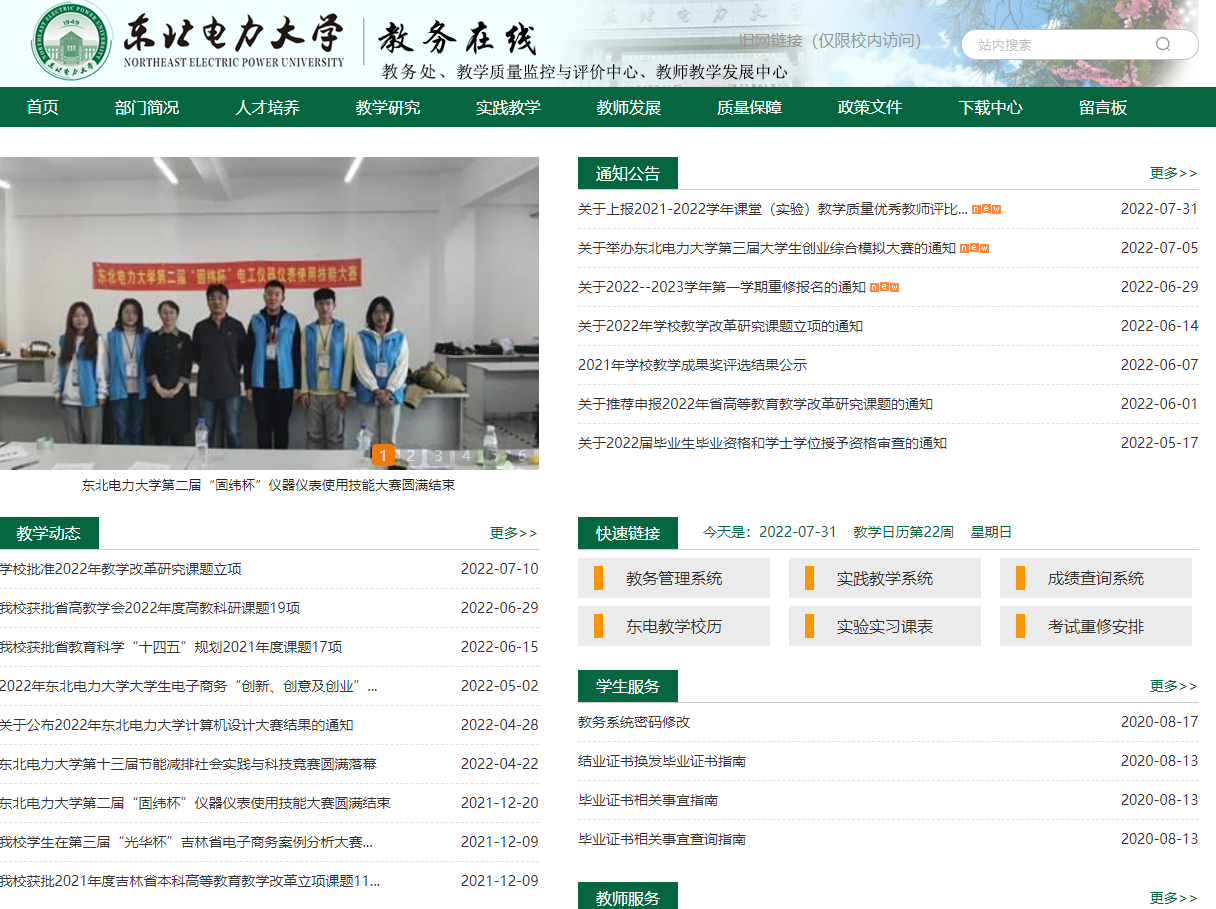Select carousel slide number 3

(437, 456)
